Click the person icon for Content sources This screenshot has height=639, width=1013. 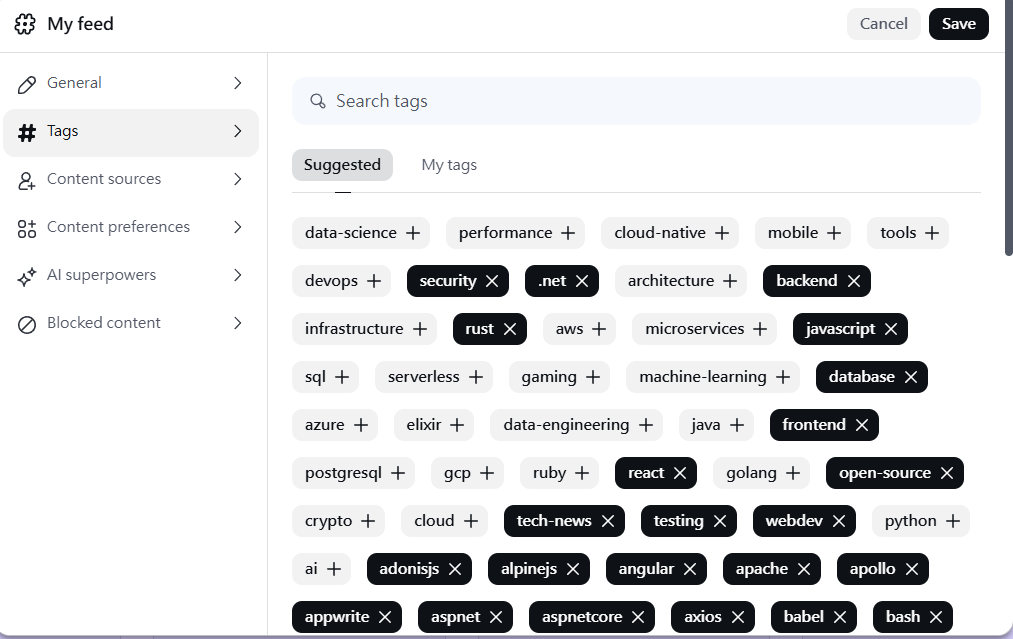(27, 180)
